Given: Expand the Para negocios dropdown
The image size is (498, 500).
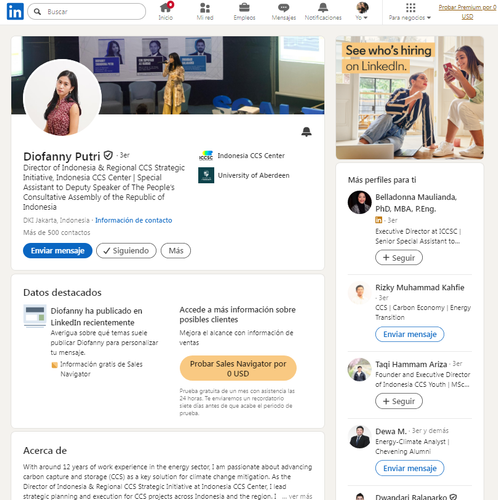Looking at the screenshot, I should 410,18.
